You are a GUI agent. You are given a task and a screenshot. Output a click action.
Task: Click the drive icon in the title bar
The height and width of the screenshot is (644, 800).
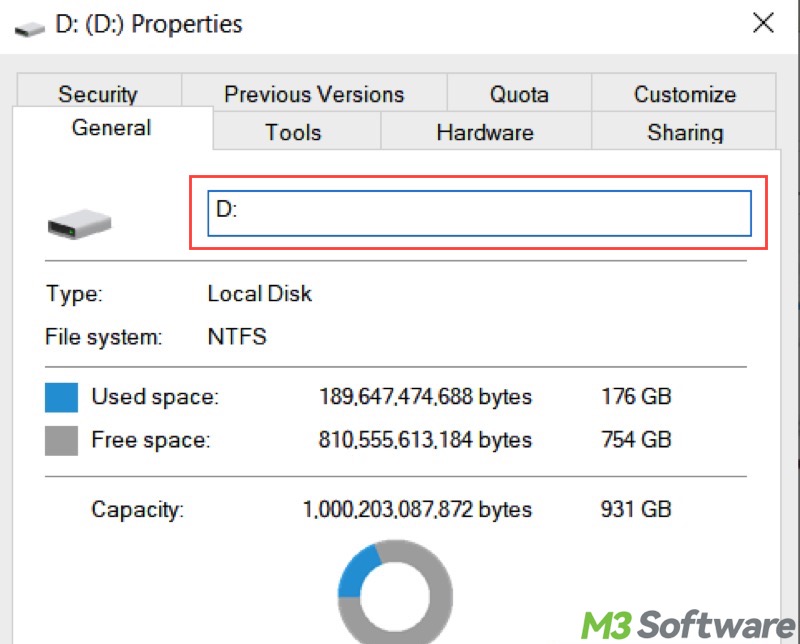click(30, 25)
